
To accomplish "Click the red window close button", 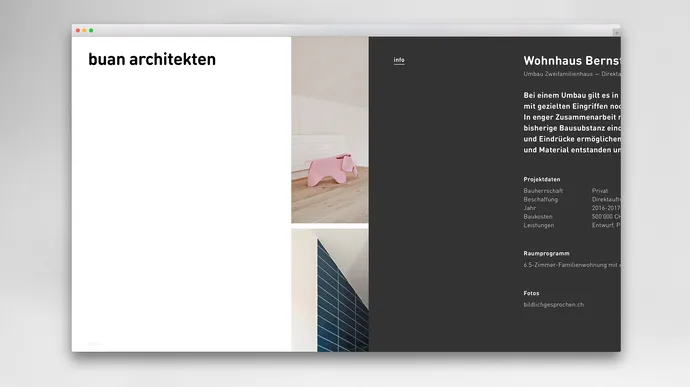I will point(78,30).
